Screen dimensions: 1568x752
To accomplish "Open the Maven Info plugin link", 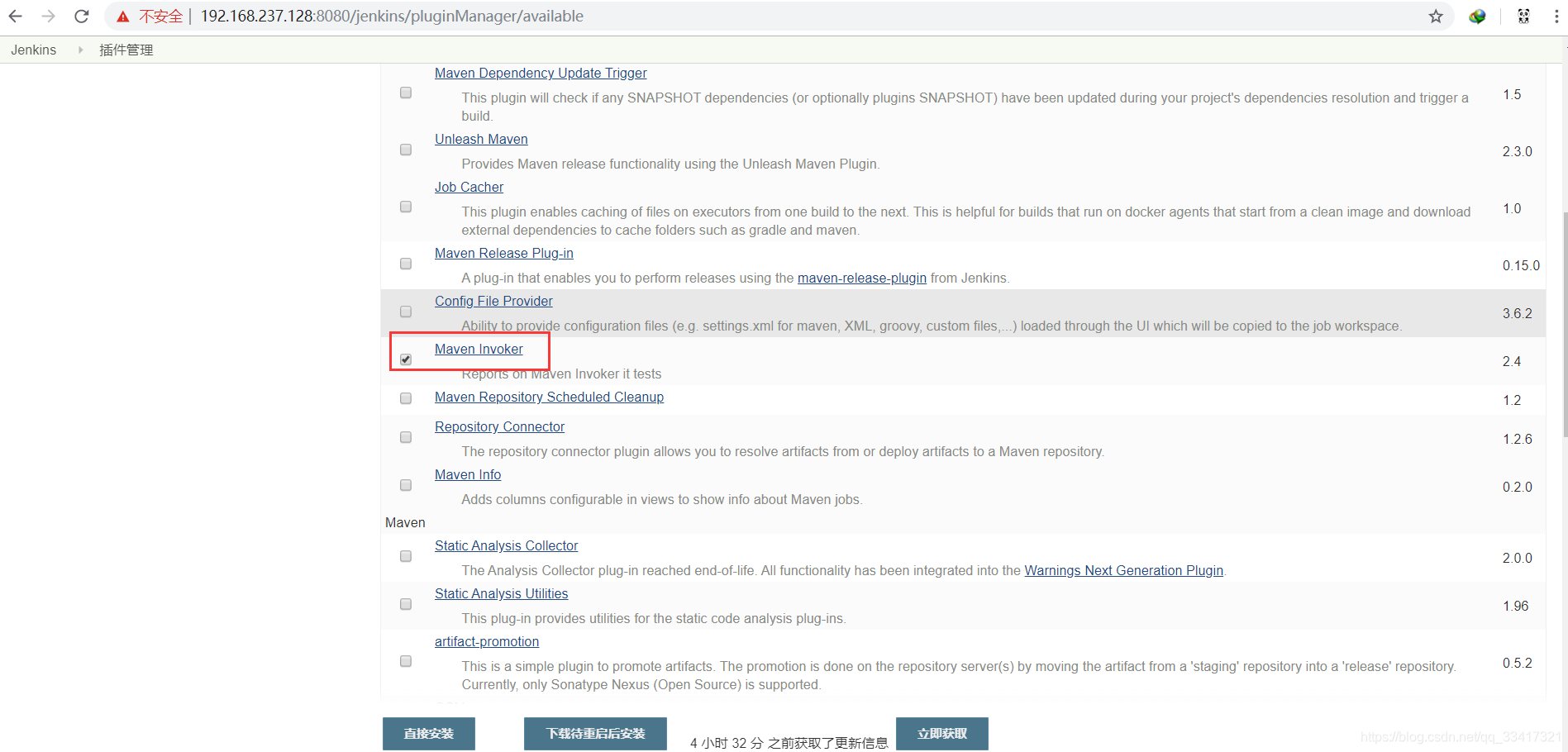I will click(468, 474).
